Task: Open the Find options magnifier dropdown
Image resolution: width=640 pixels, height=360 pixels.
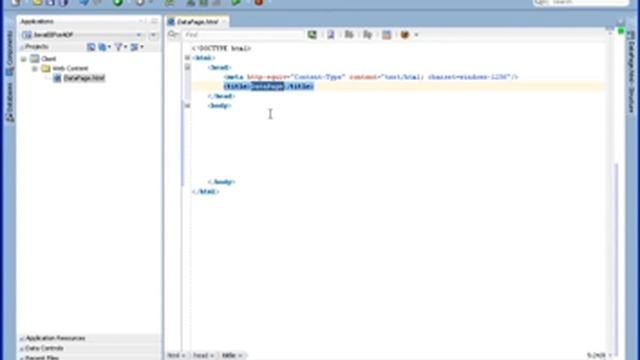Action: (173, 35)
